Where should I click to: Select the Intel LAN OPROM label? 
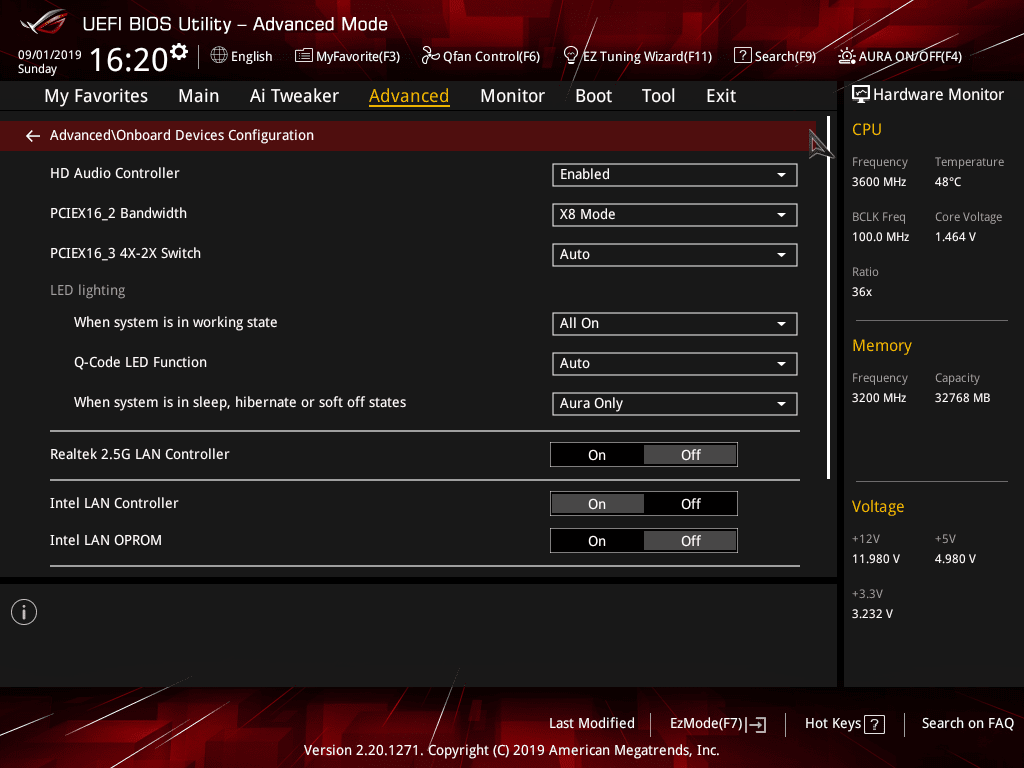coord(106,540)
